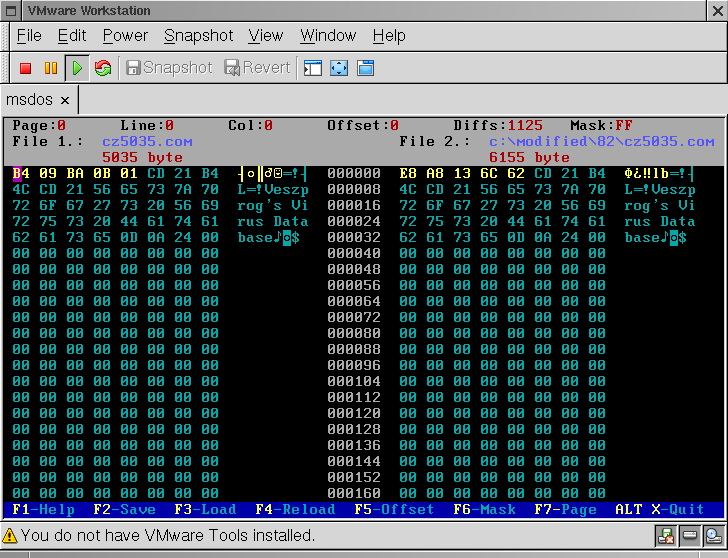The width and height of the screenshot is (728, 558).
Task: Close the VMware Workstation window
Action: (x=717, y=11)
